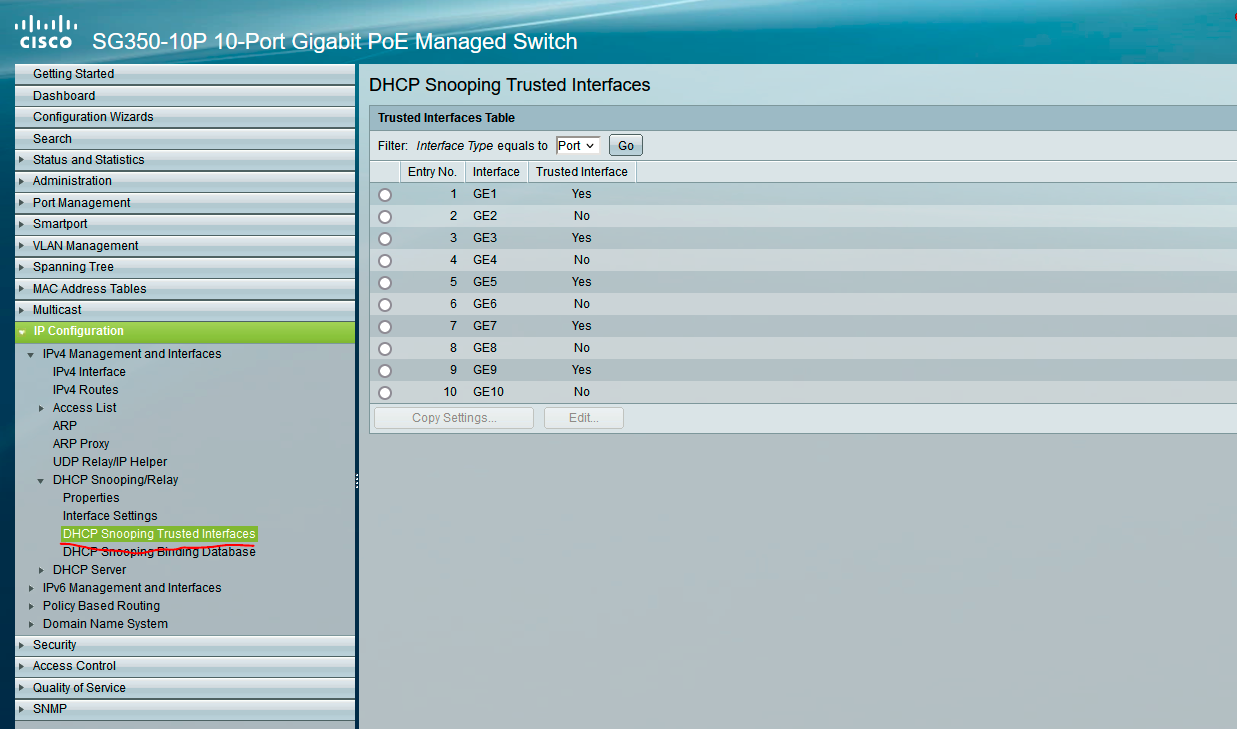Expand IPv6 Management and Interfaces
1237x729 pixels.
click(x=31, y=587)
